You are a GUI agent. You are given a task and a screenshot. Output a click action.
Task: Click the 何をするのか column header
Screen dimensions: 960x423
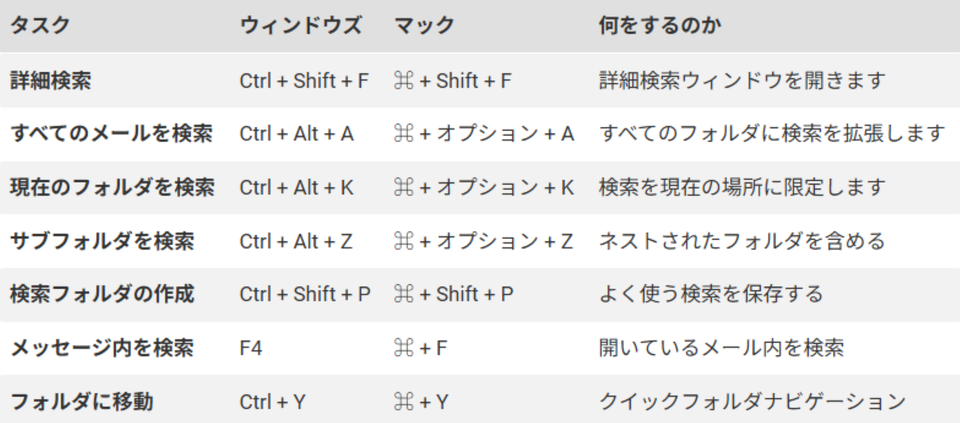660,26
